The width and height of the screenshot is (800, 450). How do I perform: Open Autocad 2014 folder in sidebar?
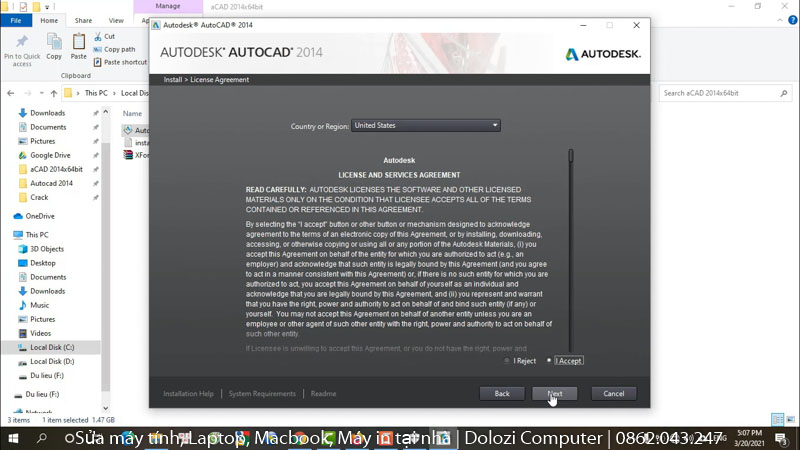click(51, 183)
